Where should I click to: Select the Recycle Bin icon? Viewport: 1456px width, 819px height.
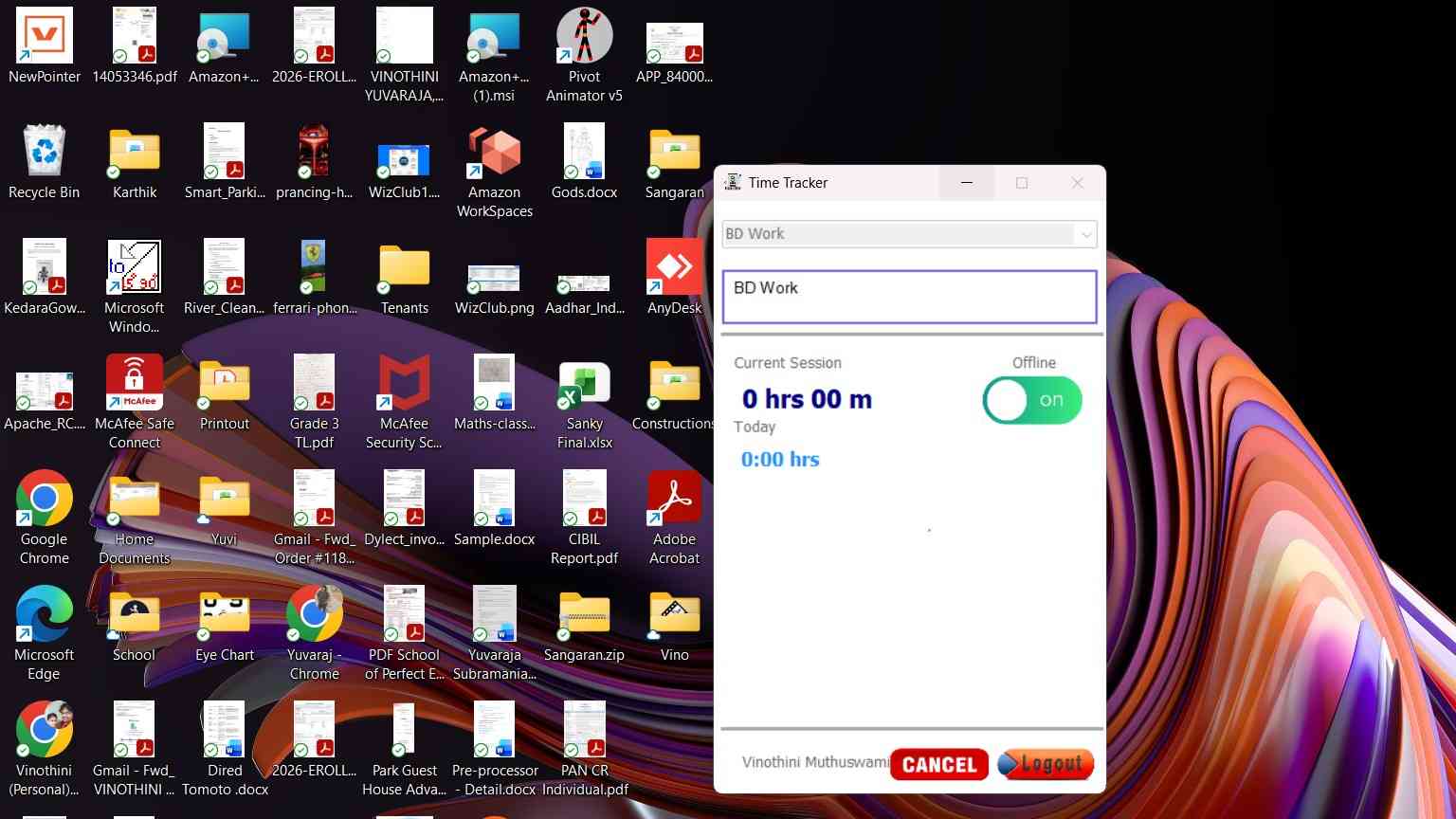click(44, 161)
